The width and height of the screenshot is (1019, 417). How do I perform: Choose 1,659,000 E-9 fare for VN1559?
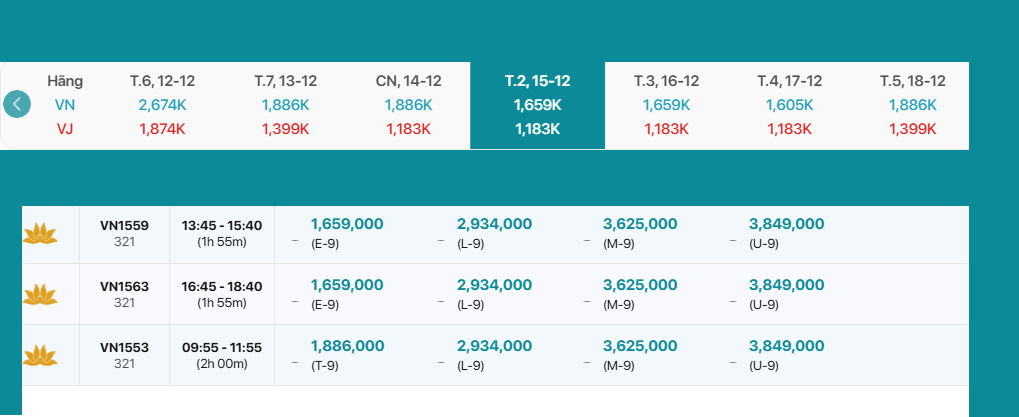pyautogui.click(x=346, y=233)
